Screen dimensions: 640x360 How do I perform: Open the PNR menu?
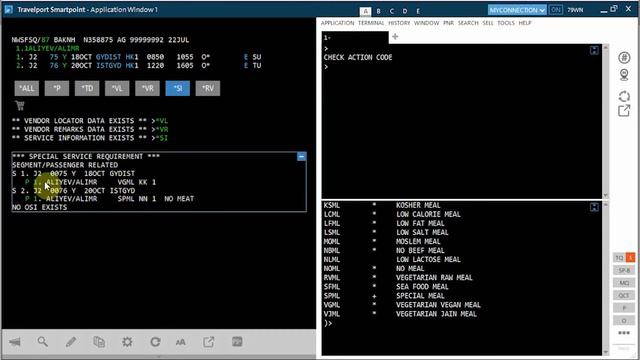(x=449, y=23)
